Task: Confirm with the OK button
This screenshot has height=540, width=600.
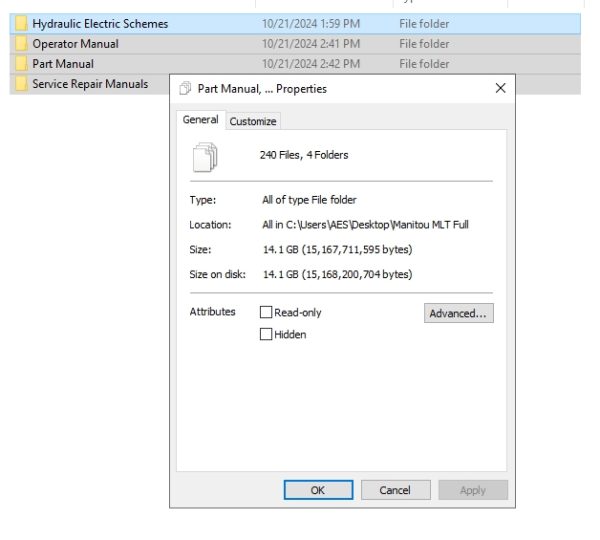Action: click(x=318, y=490)
